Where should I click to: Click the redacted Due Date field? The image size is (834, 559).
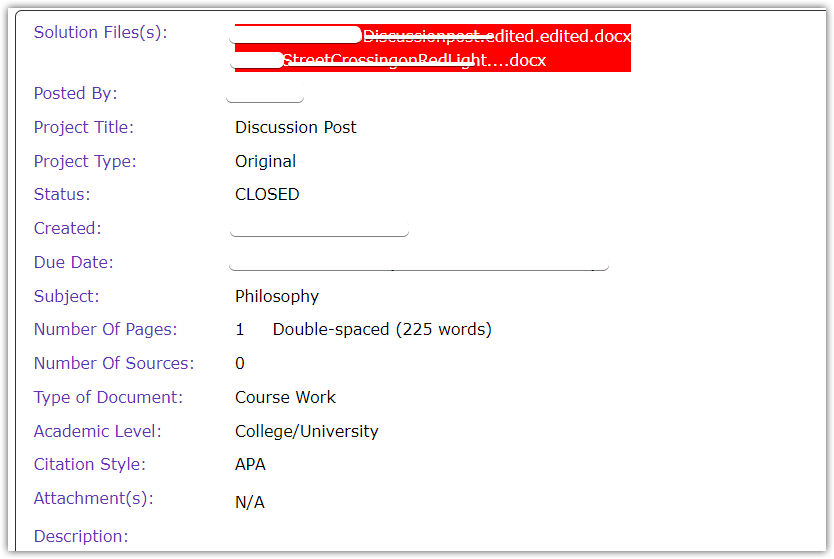[x=419, y=262]
